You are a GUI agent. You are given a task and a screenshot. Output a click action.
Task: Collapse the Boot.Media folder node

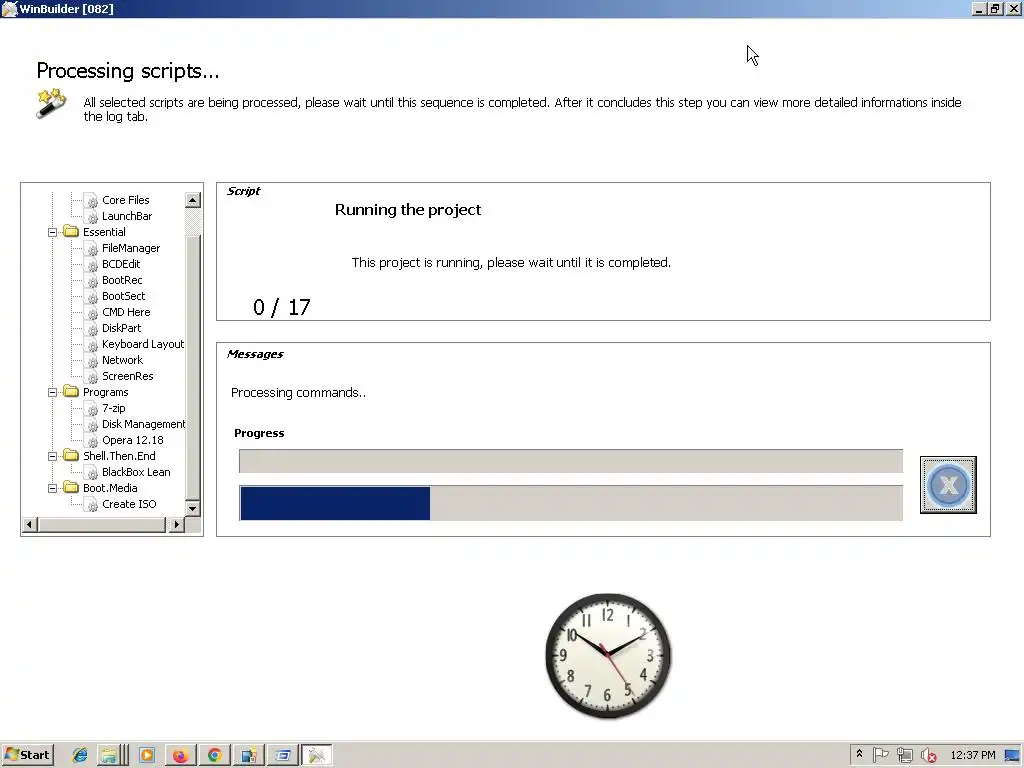tap(52, 488)
